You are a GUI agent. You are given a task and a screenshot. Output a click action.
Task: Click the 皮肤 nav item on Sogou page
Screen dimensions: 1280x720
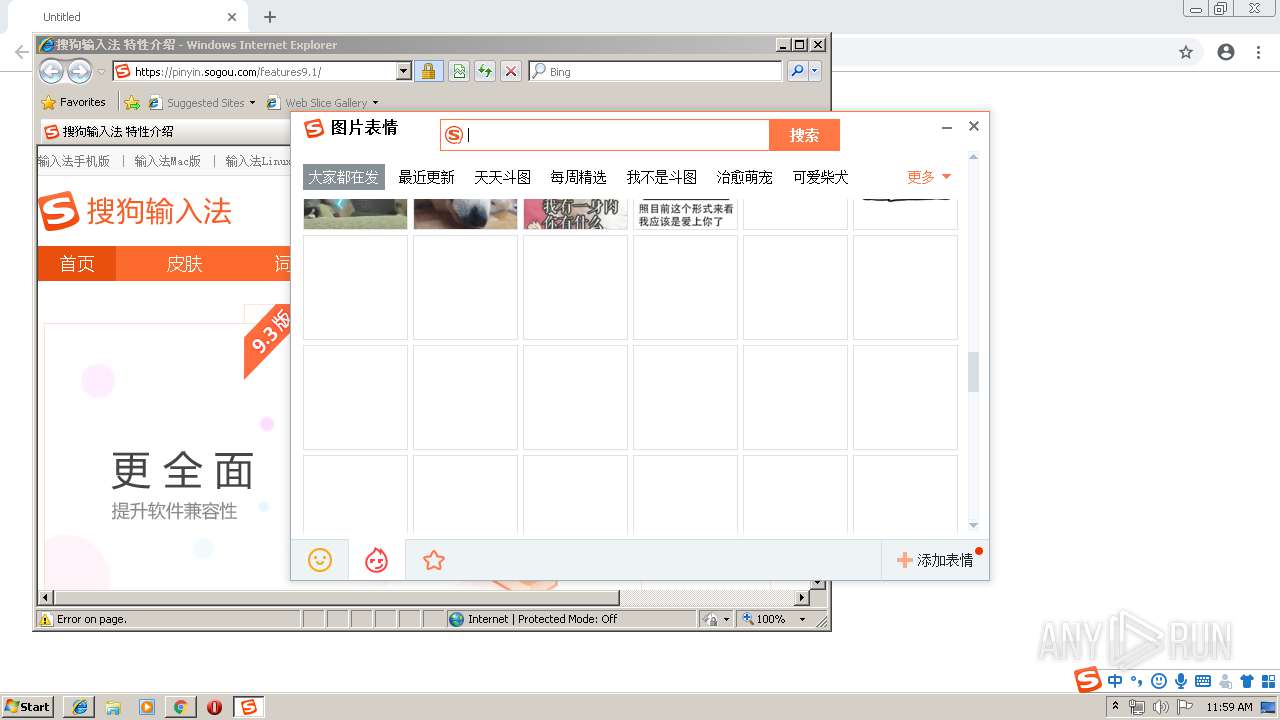pos(184,263)
